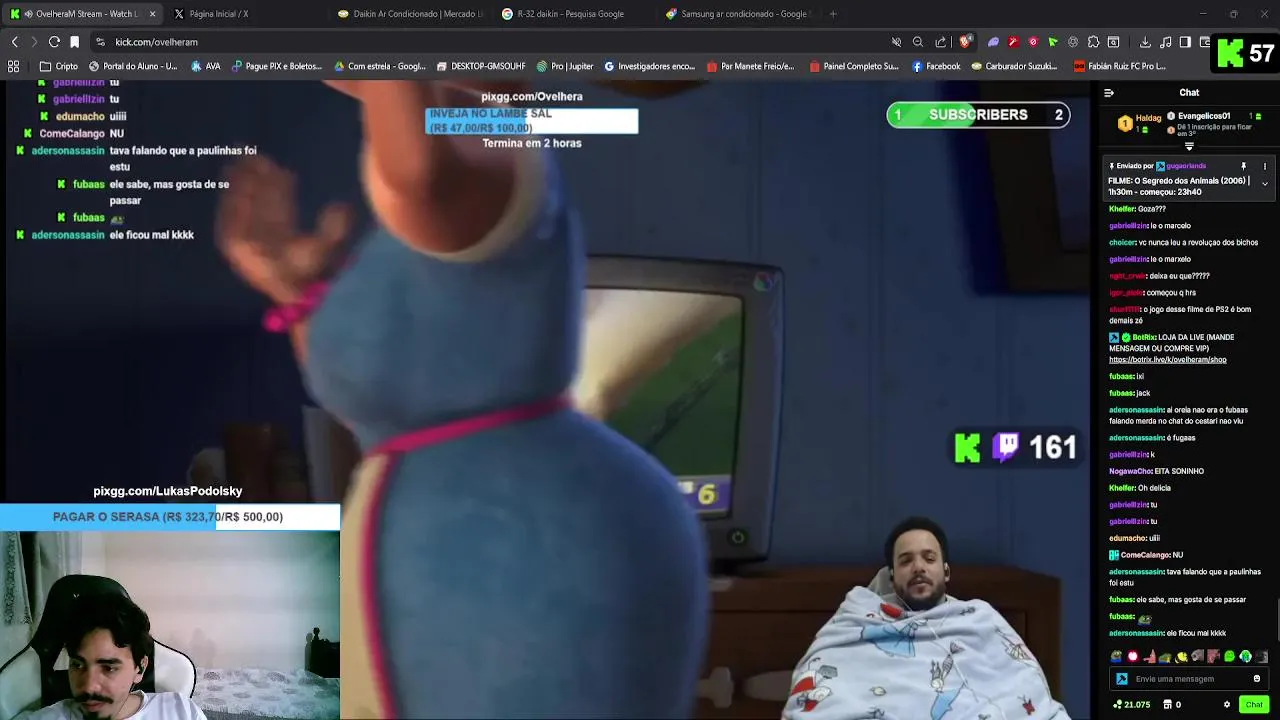Collapse the chat panel with the arrow-lines icon

pyautogui.click(x=1108, y=93)
